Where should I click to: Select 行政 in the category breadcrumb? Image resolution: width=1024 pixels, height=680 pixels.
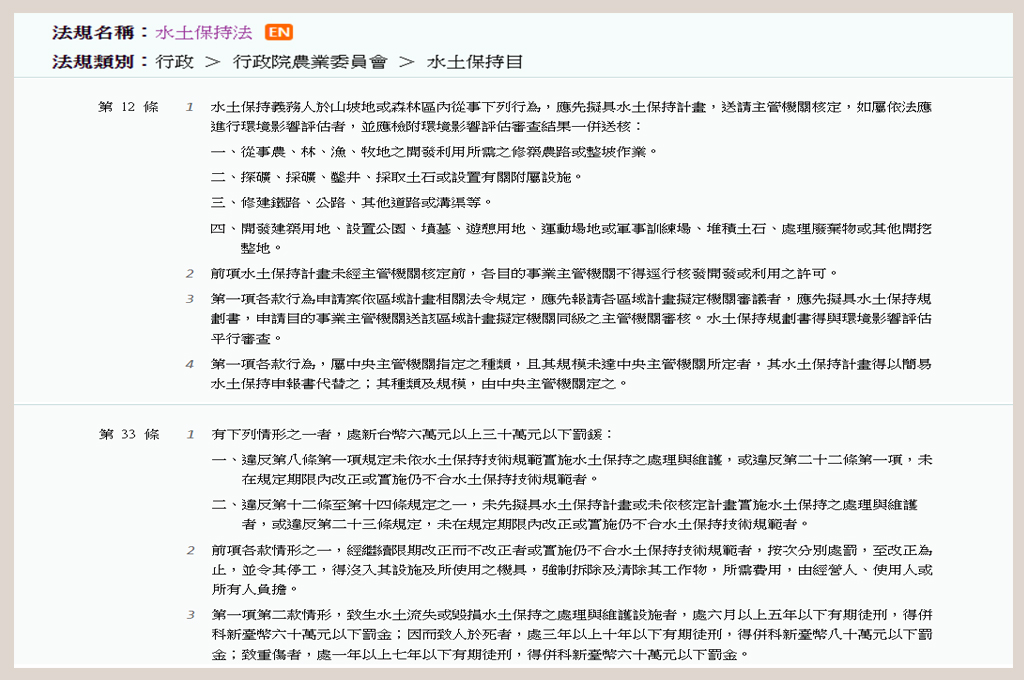(174, 62)
